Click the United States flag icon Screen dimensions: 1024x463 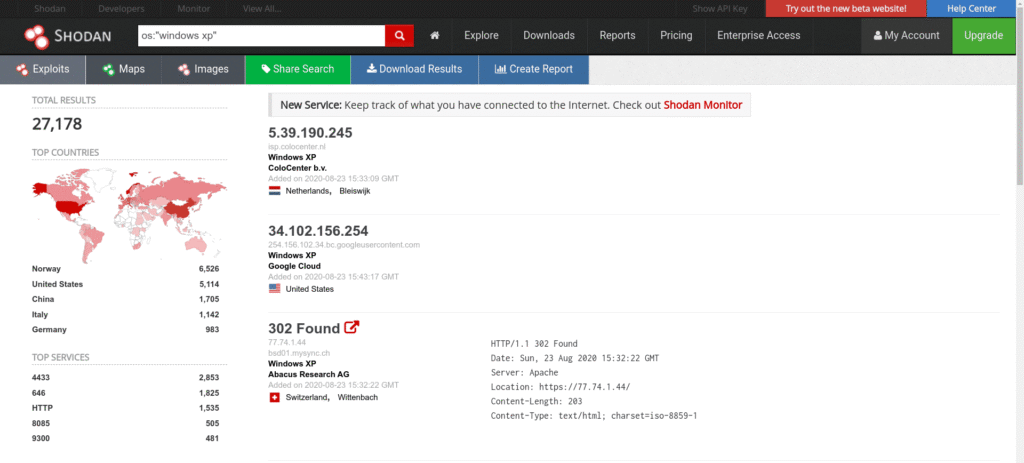tap(274, 289)
